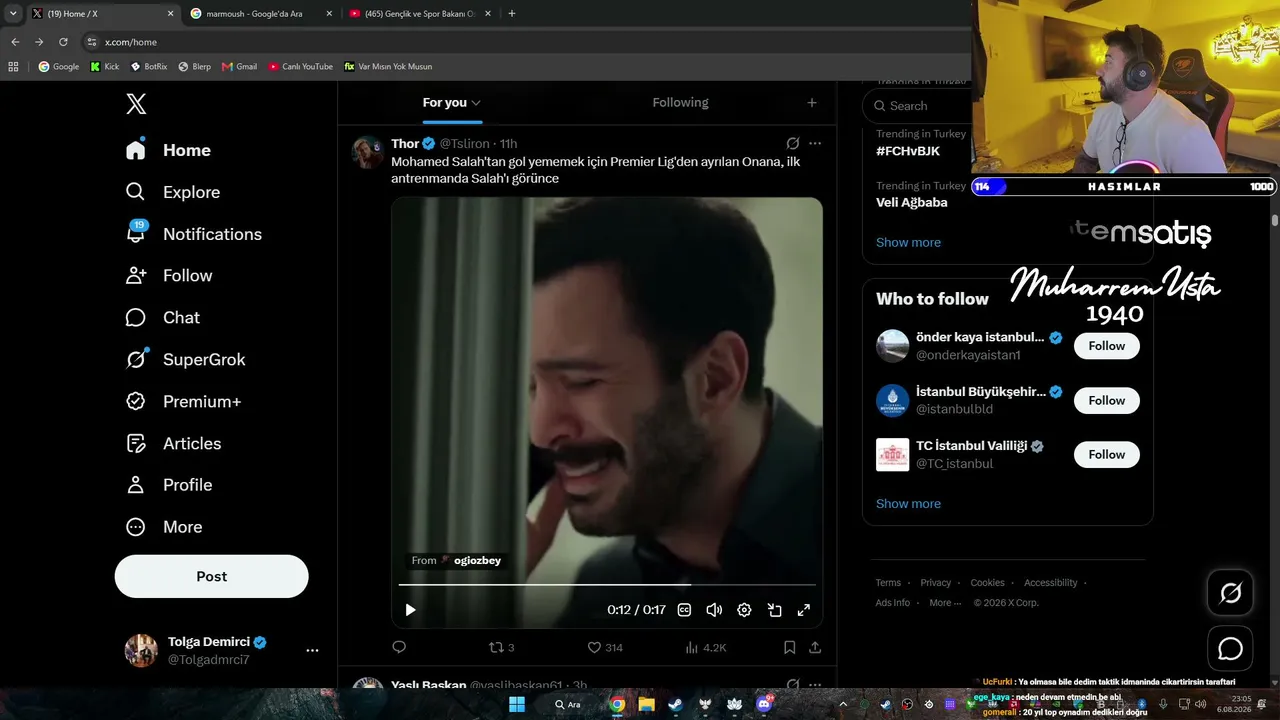
Task: Close the Home / X browser tab
Action: 170,14
